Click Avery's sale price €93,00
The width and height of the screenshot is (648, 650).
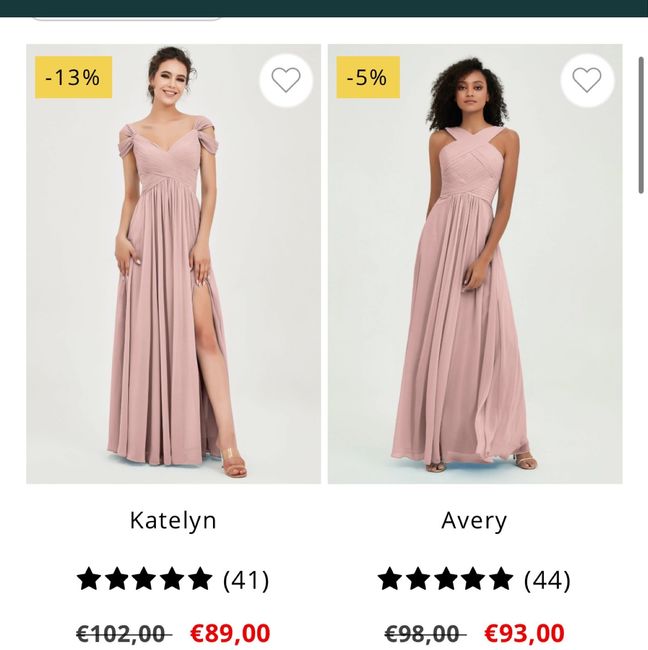(x=524, y=634)
